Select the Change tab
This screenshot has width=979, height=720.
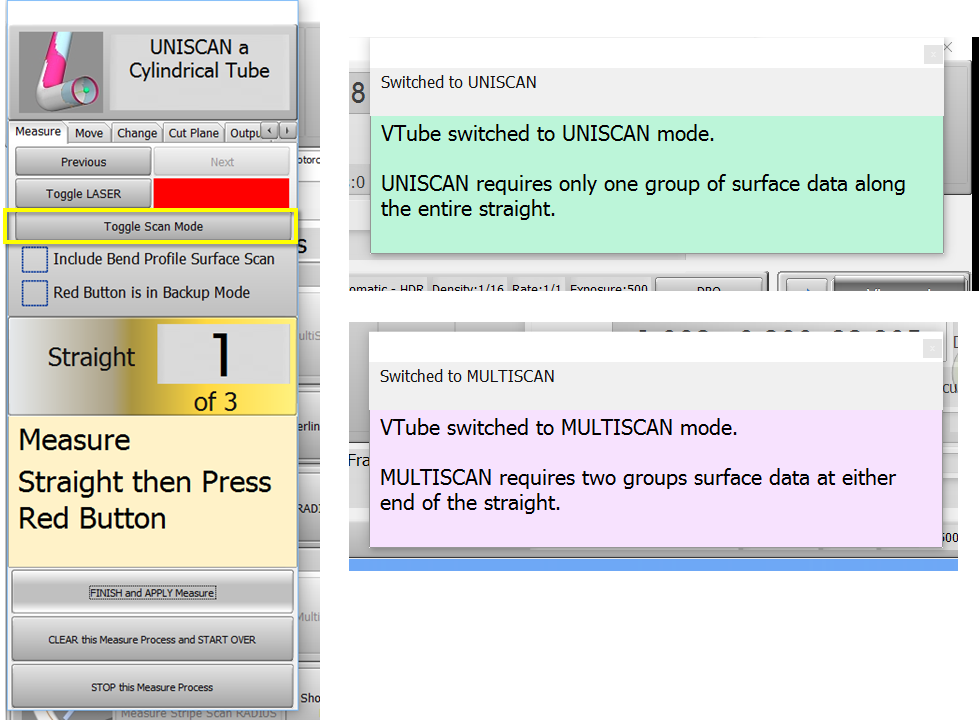click(x=136, y=133)
